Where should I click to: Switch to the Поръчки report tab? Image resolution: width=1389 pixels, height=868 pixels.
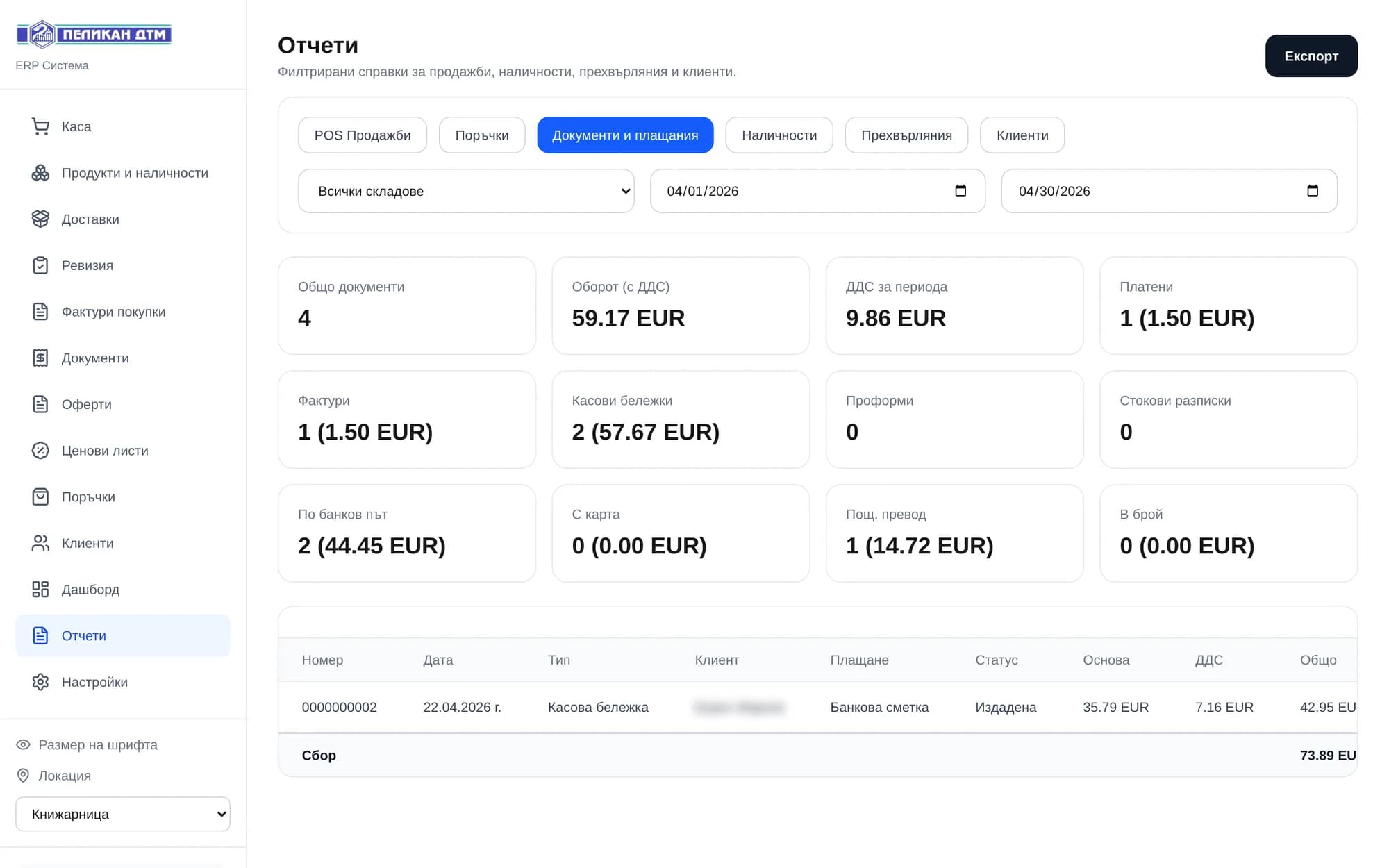tap(482, 135)
